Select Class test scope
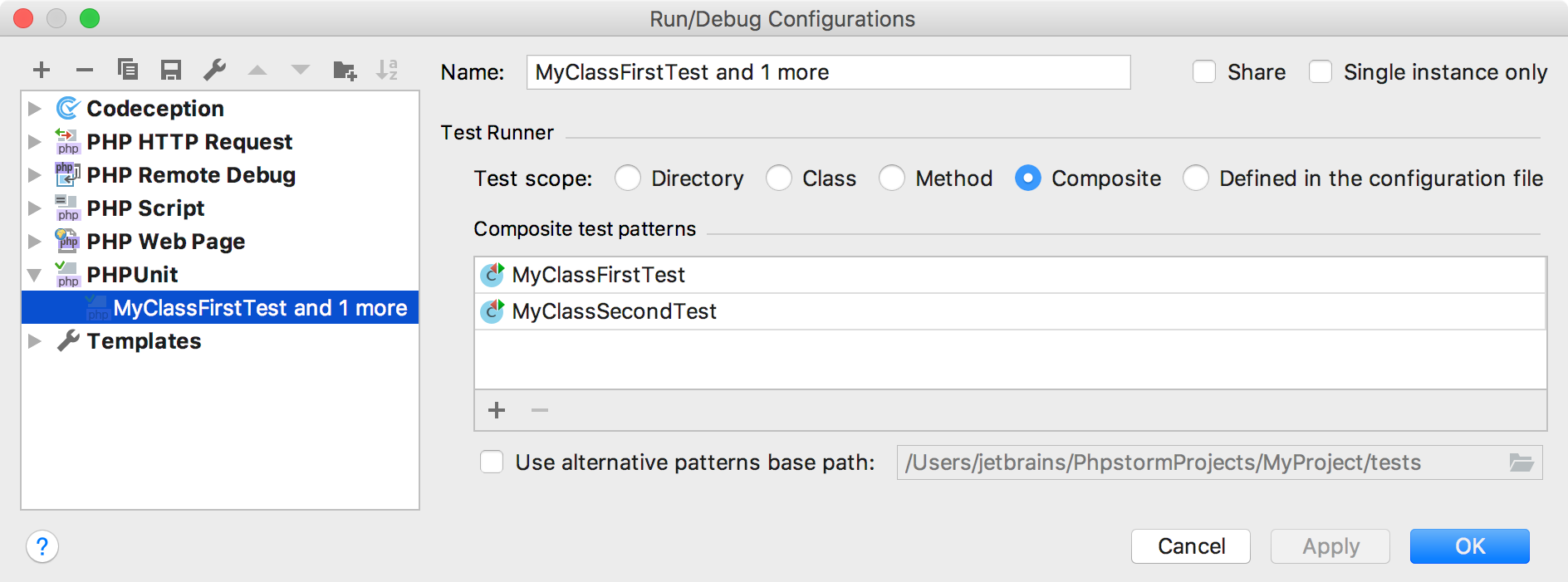 [x=779, y=178]
